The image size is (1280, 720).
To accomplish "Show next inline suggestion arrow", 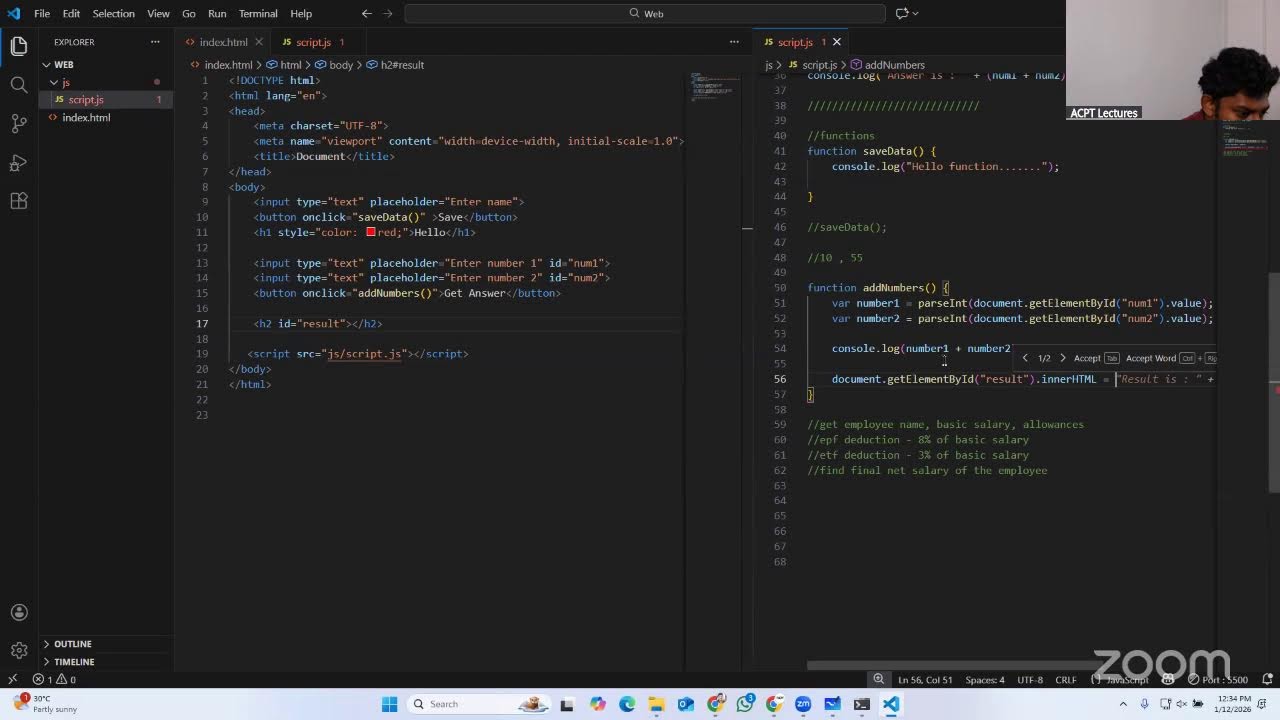I will [x=1062, y=358].
